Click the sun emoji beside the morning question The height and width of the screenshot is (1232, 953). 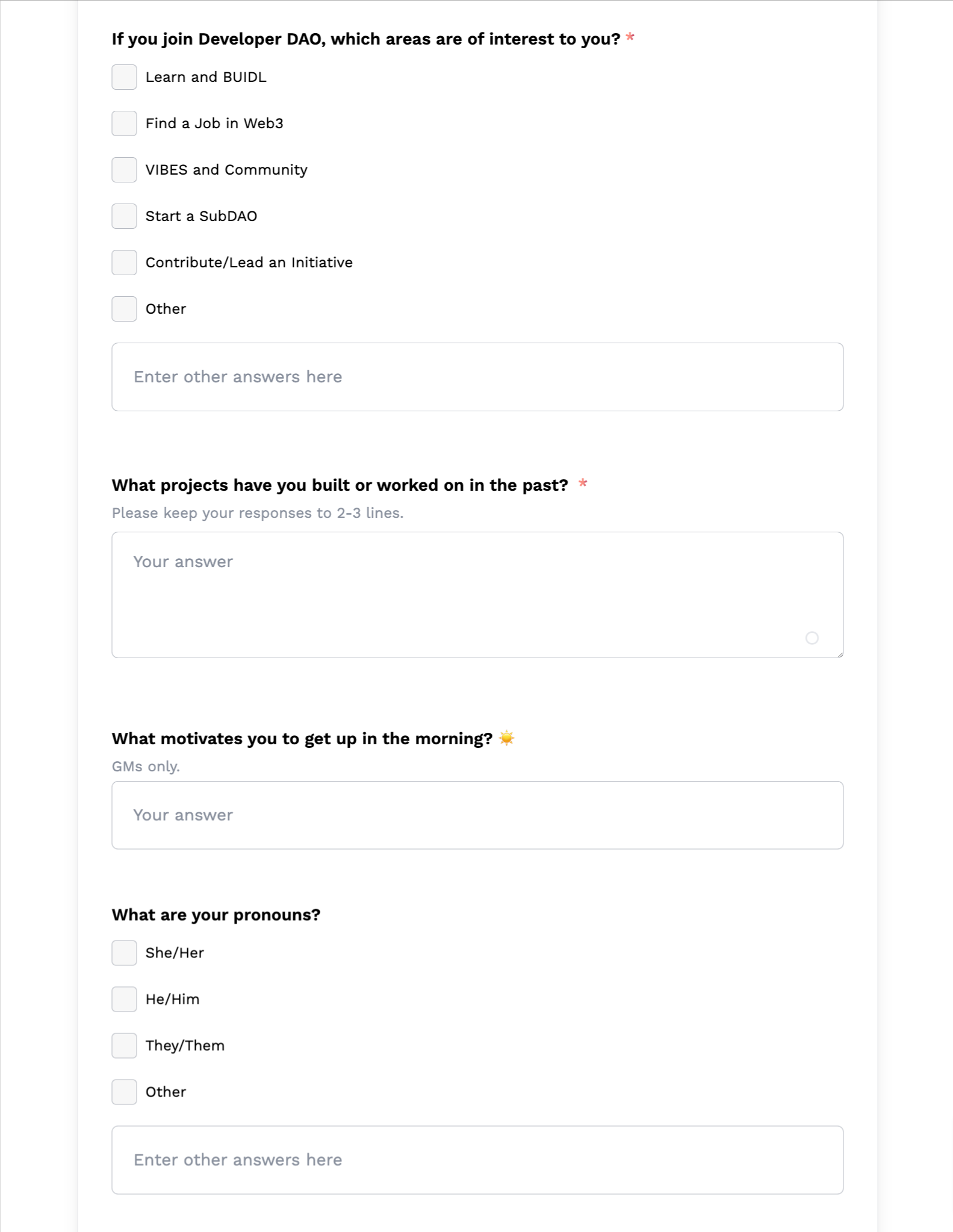coord(507,738)
